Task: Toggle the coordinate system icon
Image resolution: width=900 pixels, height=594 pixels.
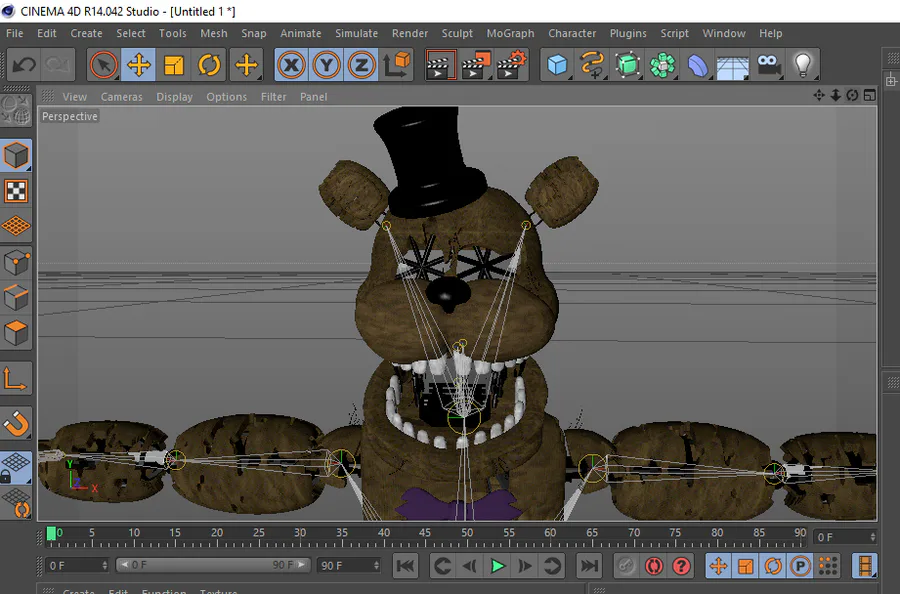Action: [x=397, y=64]
